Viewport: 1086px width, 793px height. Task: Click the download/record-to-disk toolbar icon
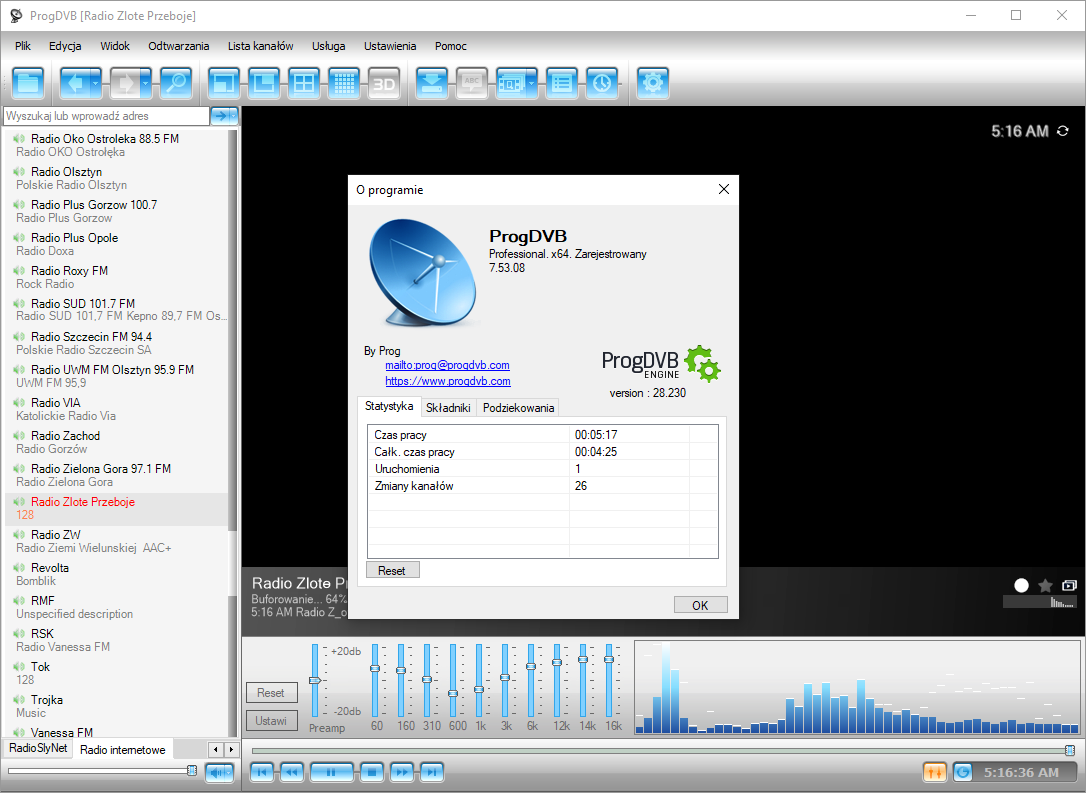432,83
